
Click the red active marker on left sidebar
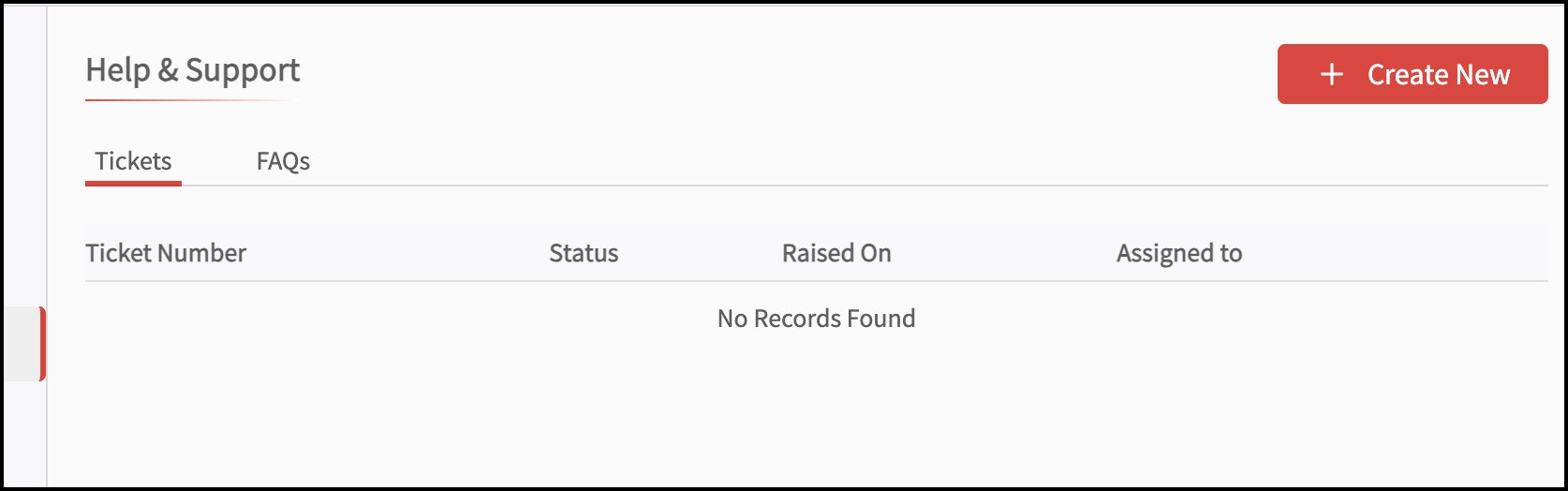pyautogui.click(x=42, y=344)
